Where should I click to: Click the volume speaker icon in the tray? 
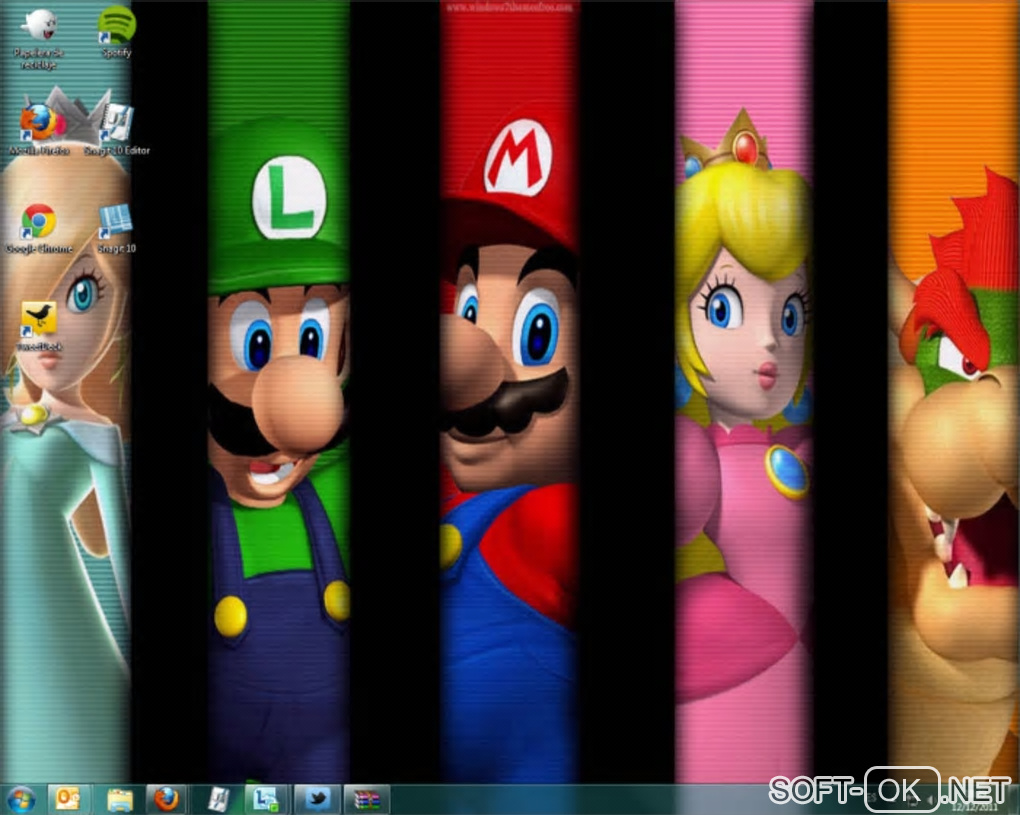tap(930, 799)
